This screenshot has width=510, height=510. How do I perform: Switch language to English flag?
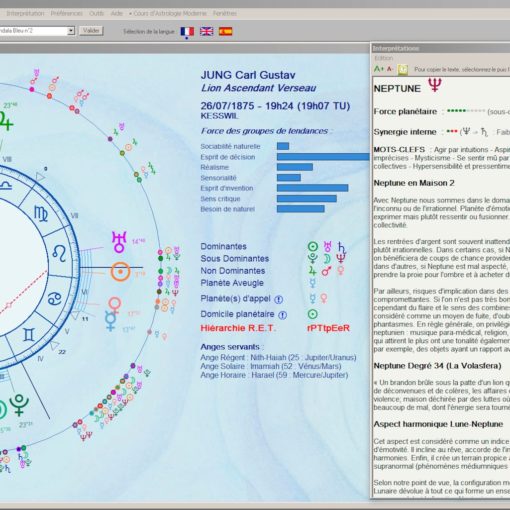tap(206, 31)
